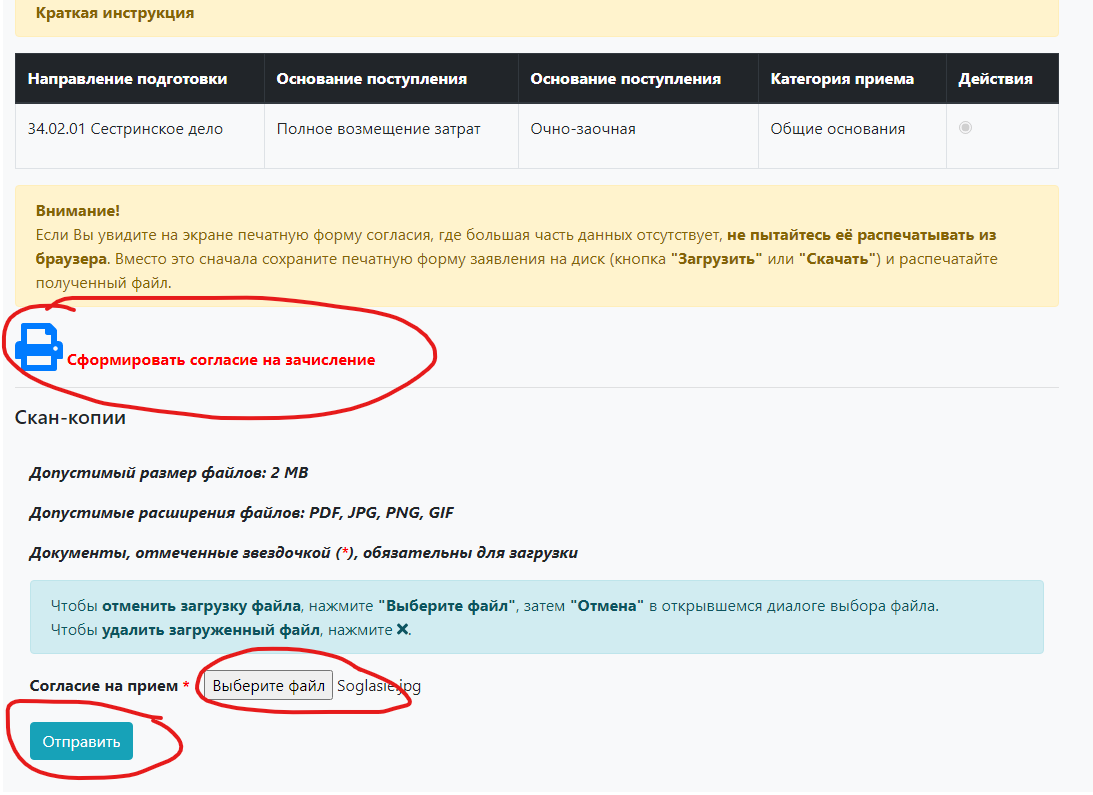Open 'Сформировать согласие на зачисление' link
1093x795 pixels.
(221, 360)
